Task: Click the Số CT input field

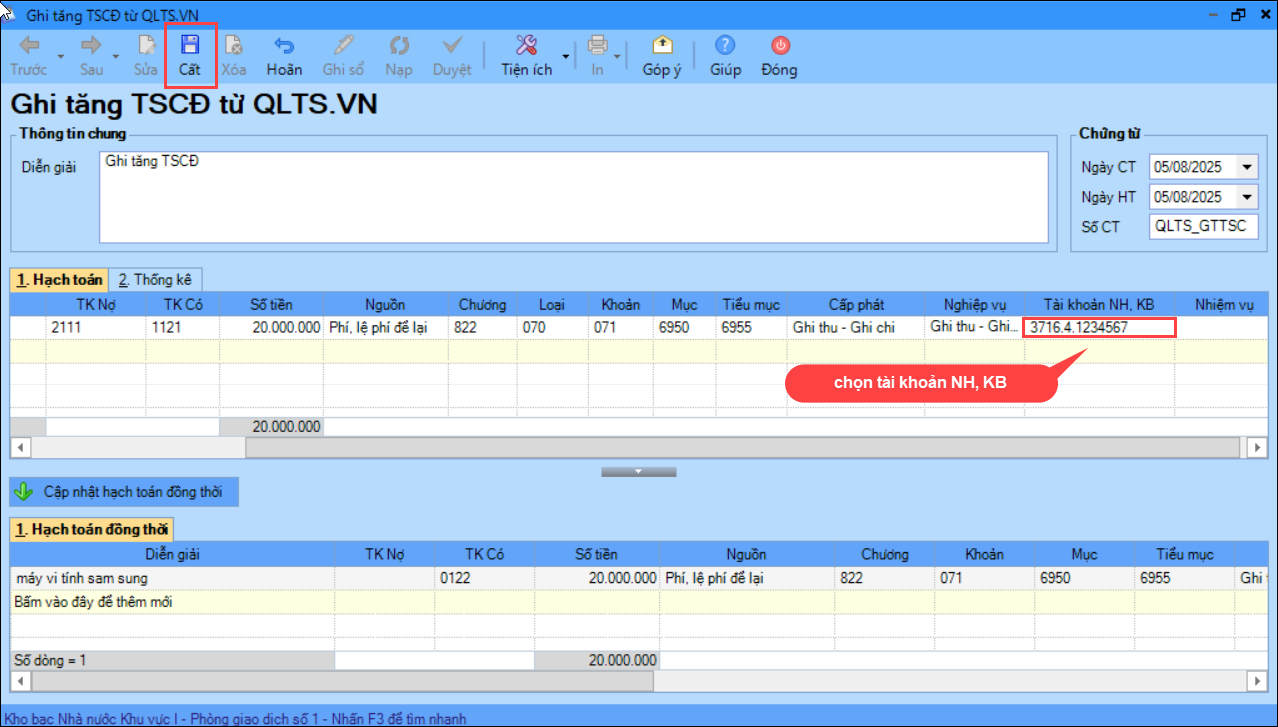Action: pos(1204,226)
